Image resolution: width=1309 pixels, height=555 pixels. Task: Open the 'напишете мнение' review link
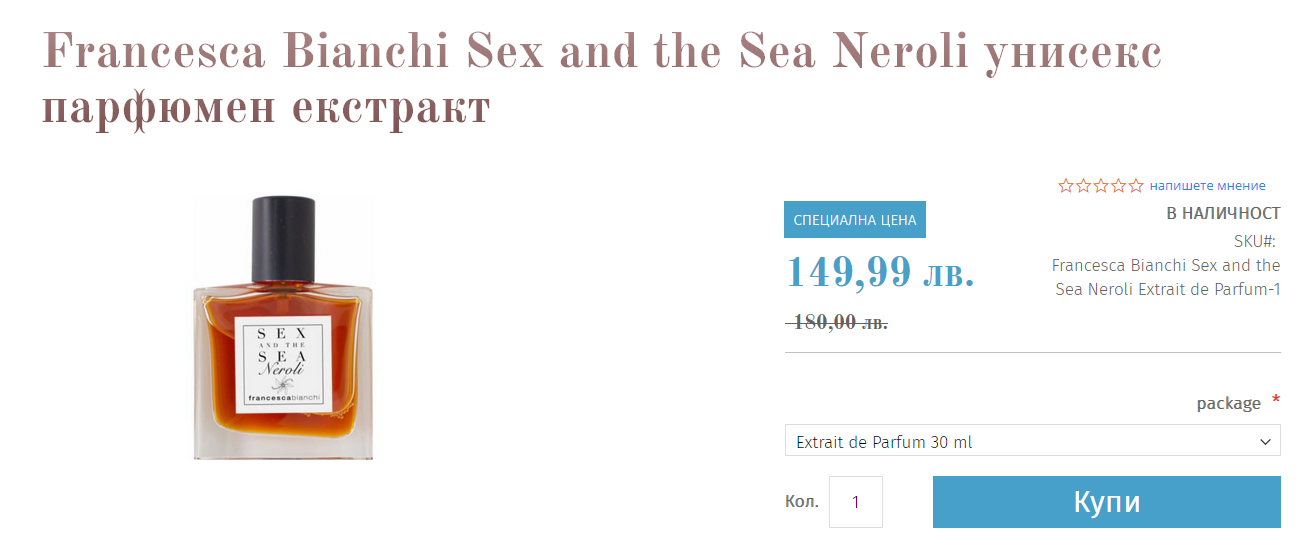coord(1207,185)
